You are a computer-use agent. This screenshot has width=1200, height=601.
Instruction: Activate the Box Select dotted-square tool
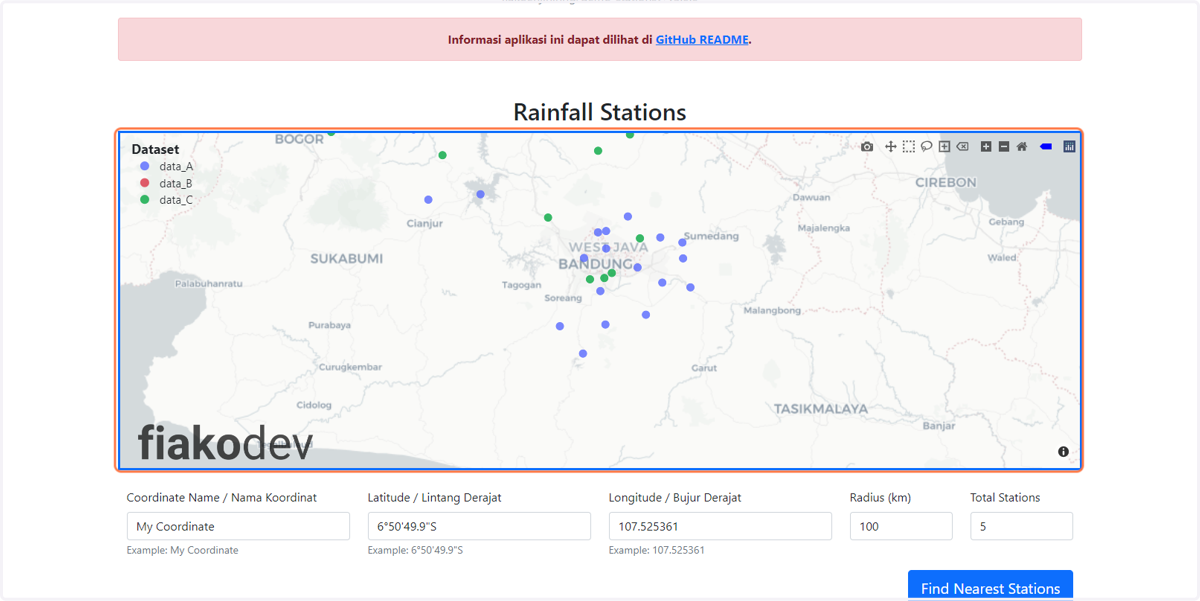[x=908, y=147]
